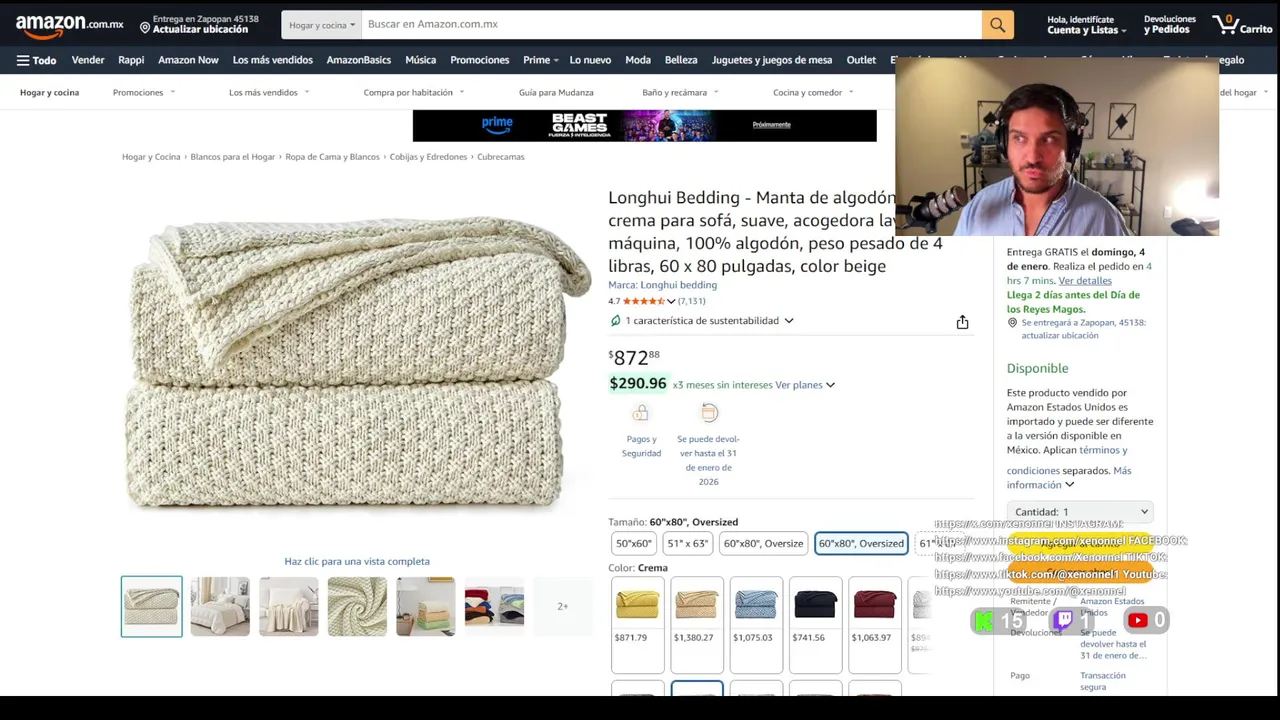Open Belleza nav item
Image resolution: width=1280 pixels, height=720 pixels.
click(681, 60)
